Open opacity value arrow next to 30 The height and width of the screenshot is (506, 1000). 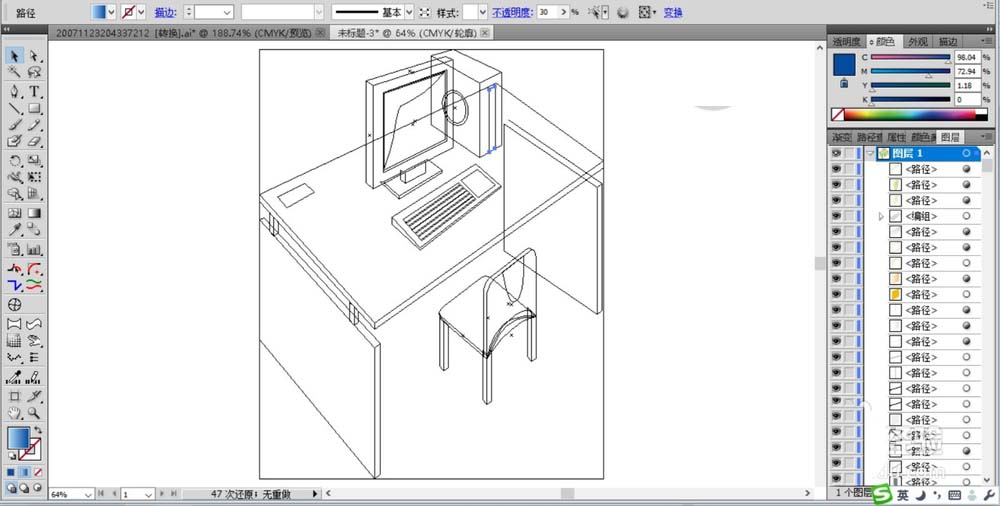click(x=563, y=12)
